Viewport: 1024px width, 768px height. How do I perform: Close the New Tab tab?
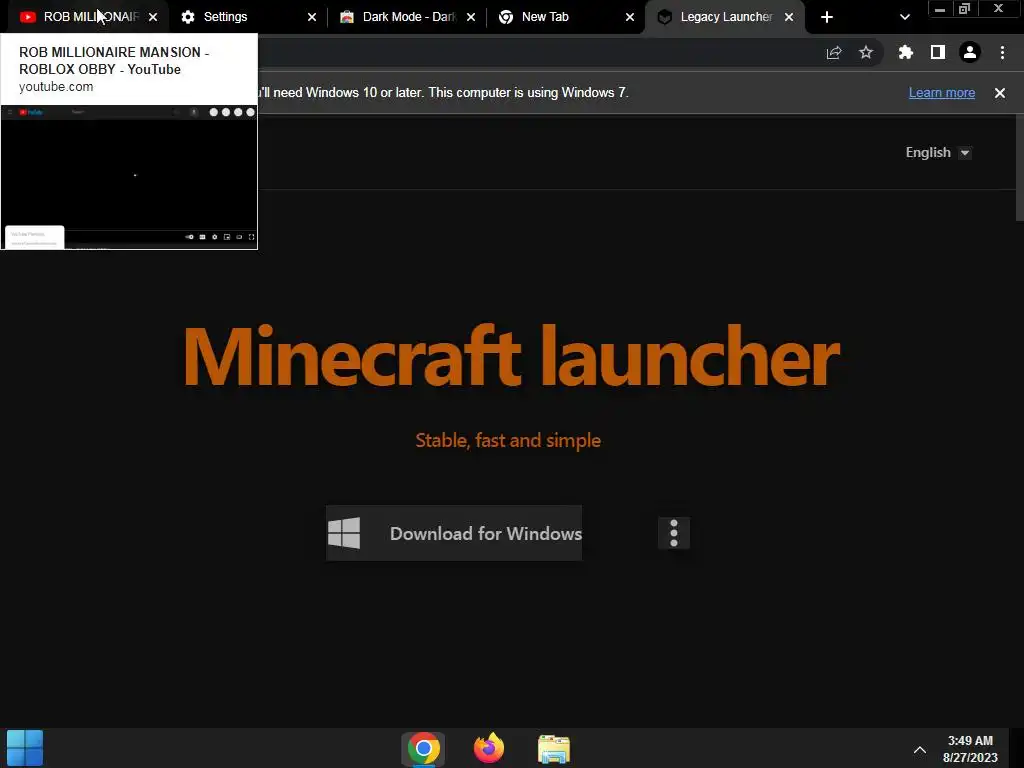(x=630, y=17)
